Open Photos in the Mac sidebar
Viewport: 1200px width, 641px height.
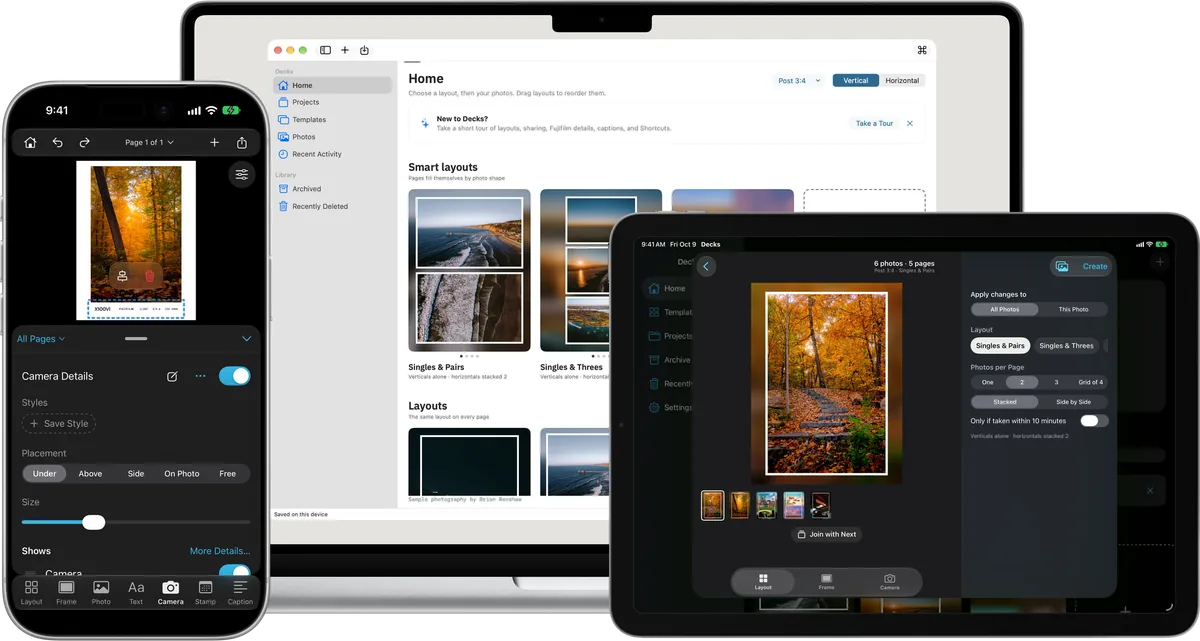coord(333,137)
